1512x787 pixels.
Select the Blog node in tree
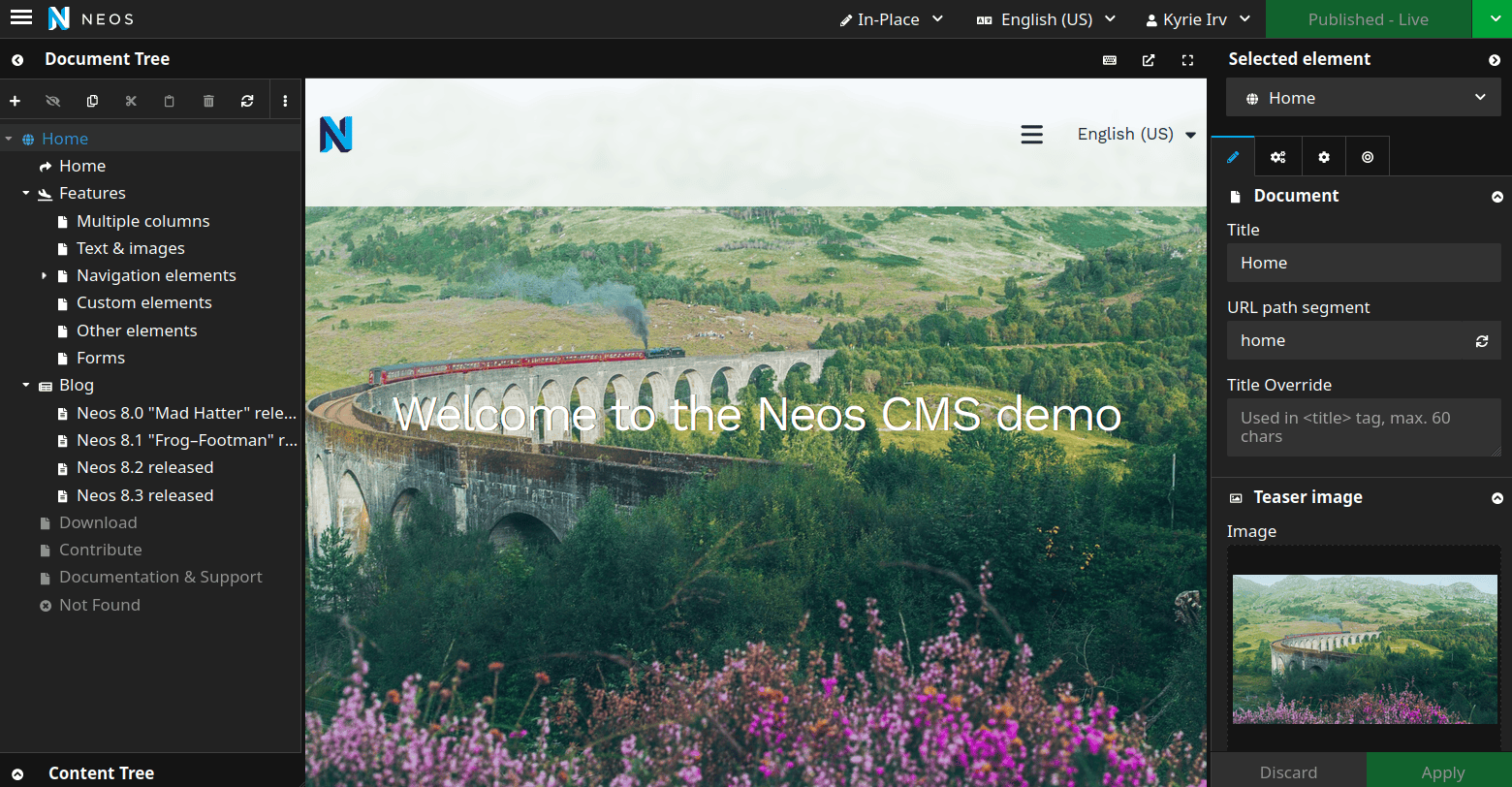point(76,385)
